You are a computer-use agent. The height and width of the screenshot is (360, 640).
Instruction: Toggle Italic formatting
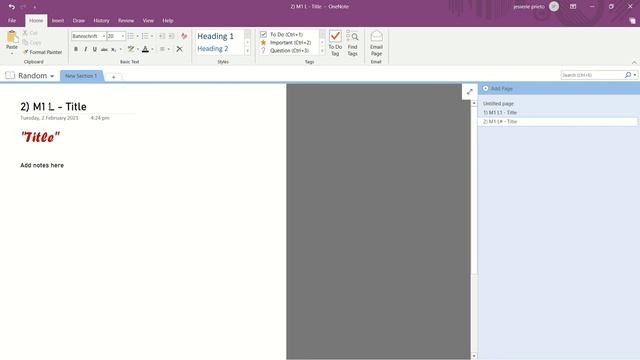pos(85,49)
